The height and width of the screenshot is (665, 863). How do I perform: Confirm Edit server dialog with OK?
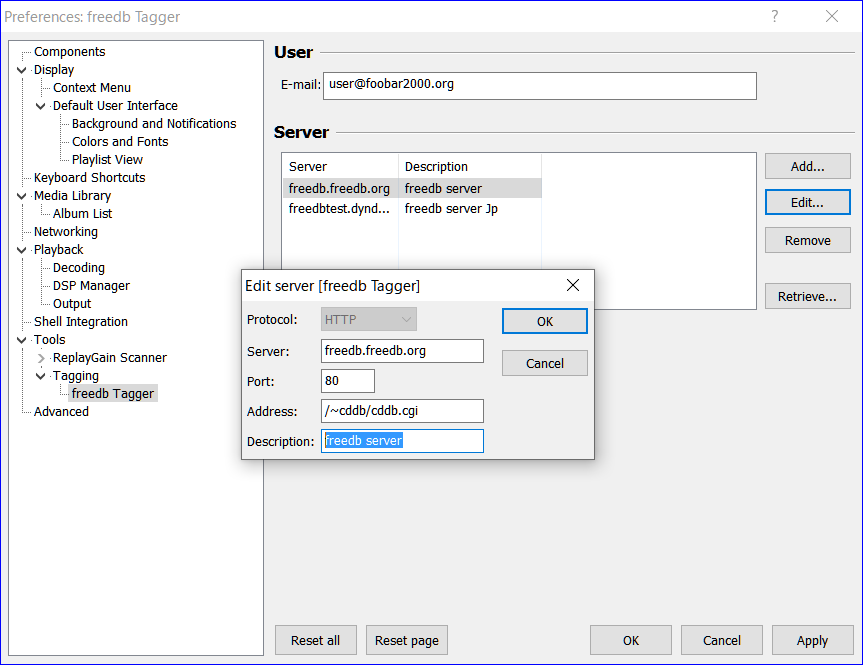[x=545, y=321]
